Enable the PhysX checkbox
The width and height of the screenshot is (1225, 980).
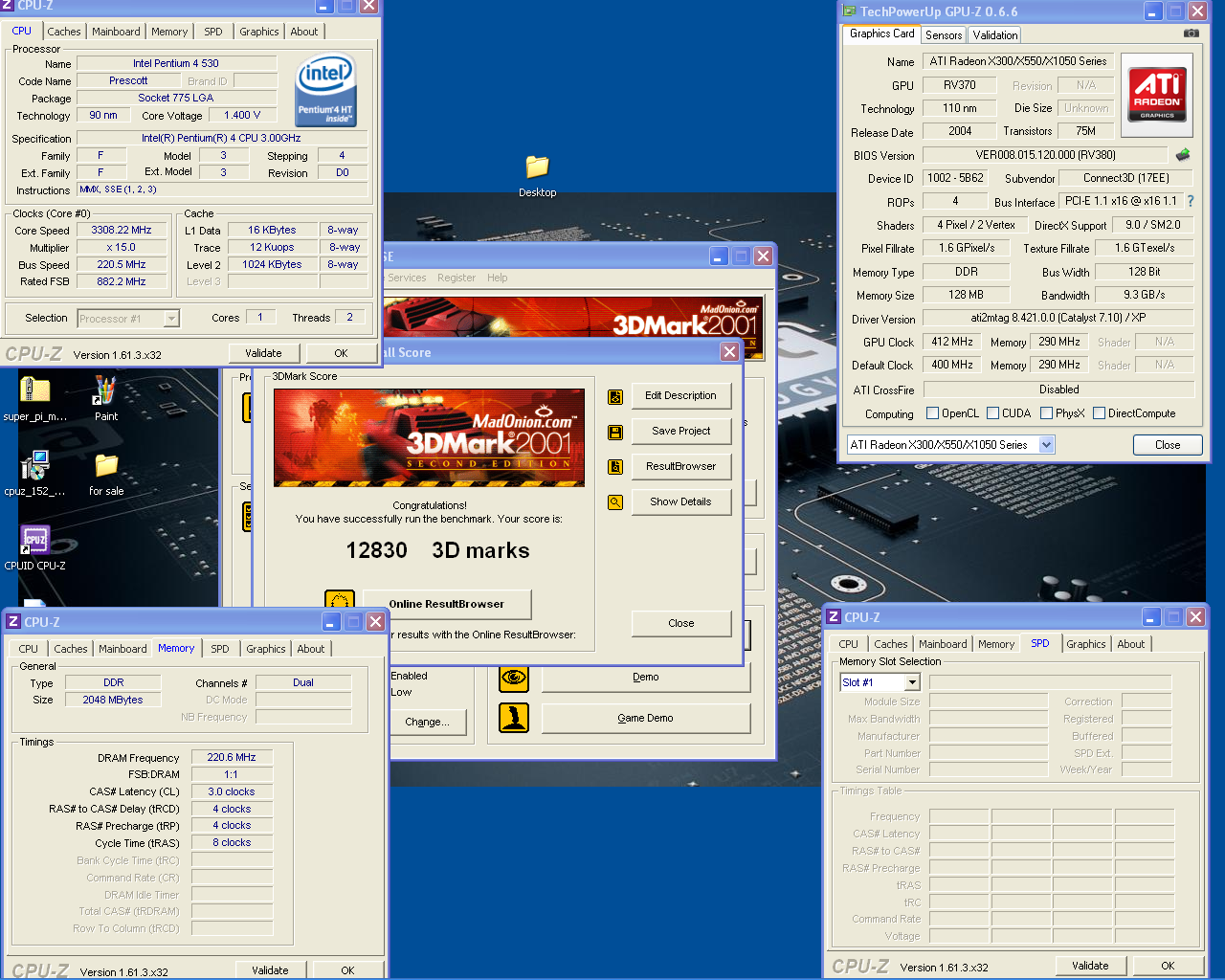click(x=1046, y=413)
